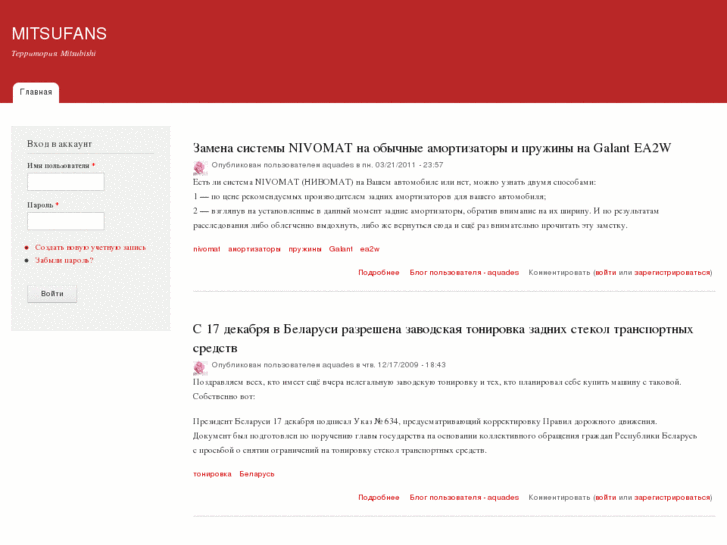
Task: Select the ea2w tag
Action: pyautogui.click(x=370, y=249)
